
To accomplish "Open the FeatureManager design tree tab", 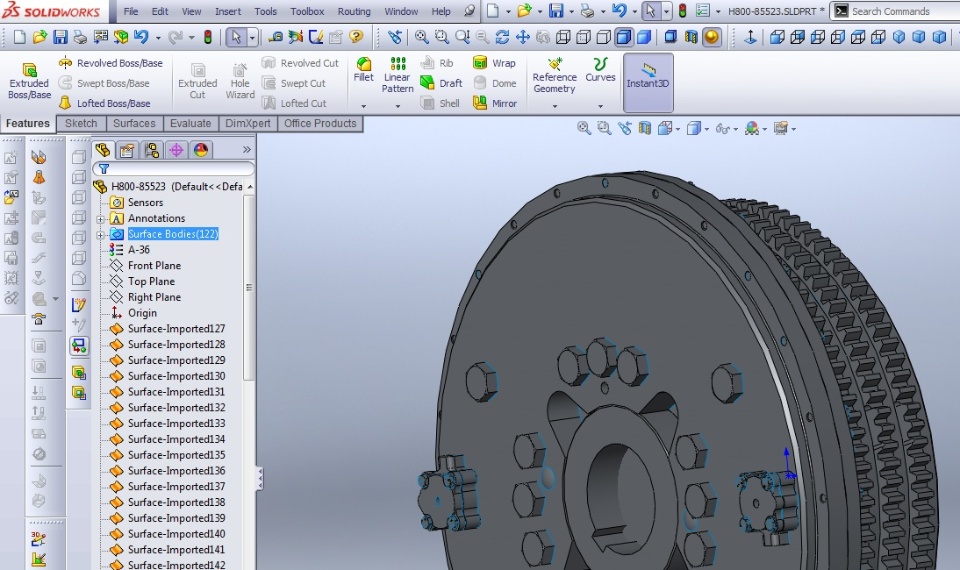I will (103, 150).
